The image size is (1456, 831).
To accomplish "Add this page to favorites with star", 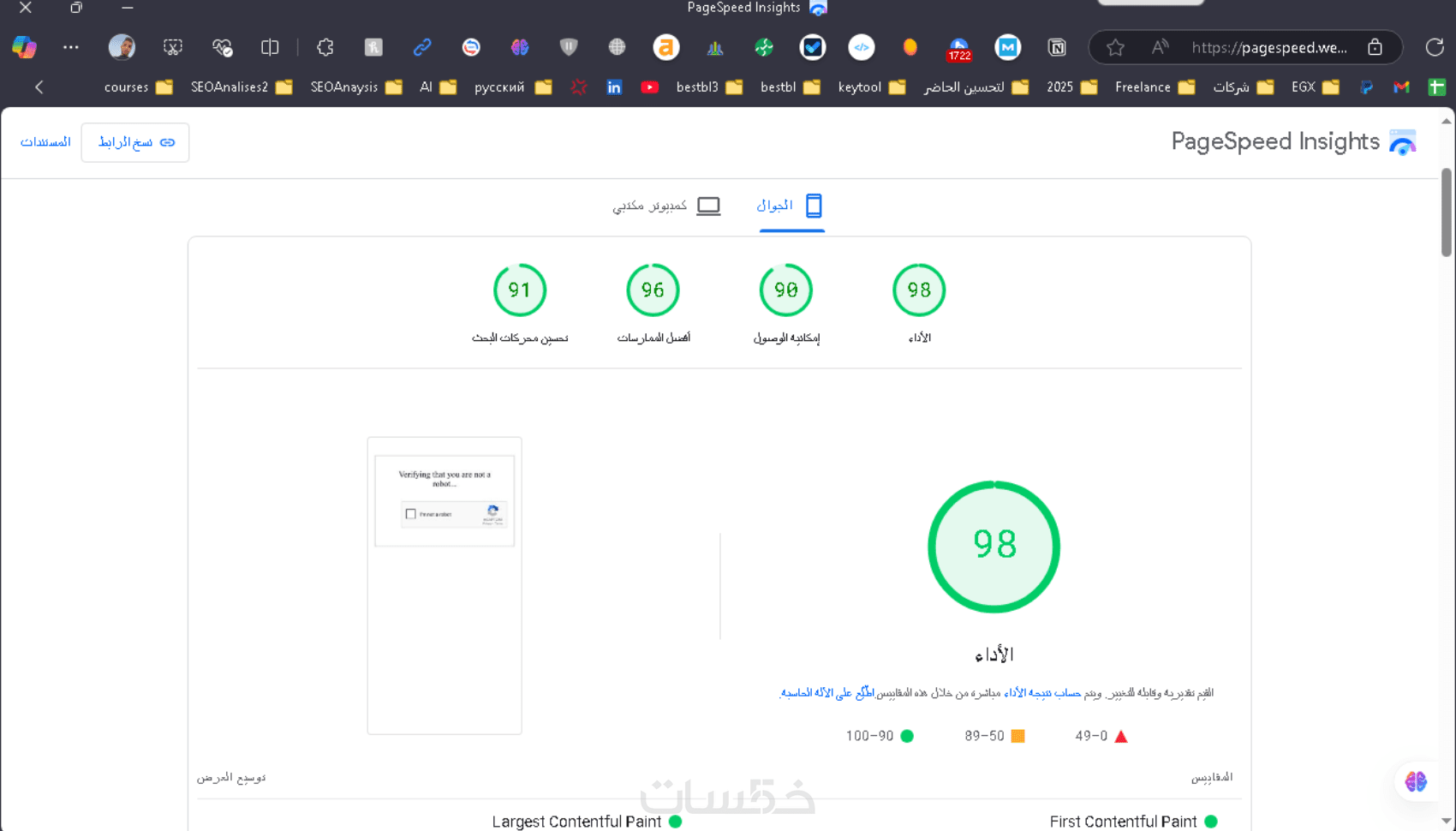I will 1115,47.
